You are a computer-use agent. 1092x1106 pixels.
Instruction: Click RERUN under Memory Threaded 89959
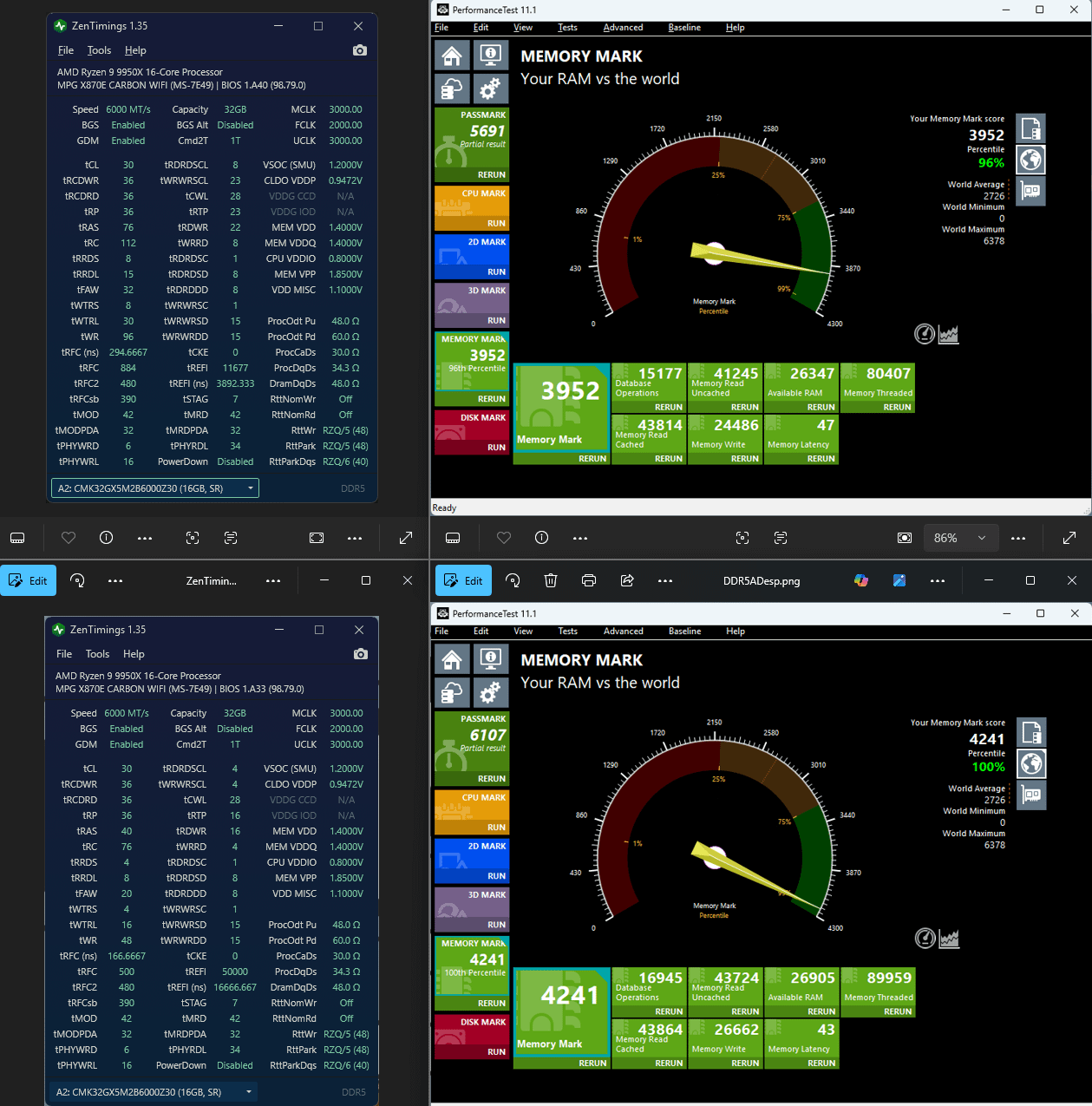[x=897, y=1011]
